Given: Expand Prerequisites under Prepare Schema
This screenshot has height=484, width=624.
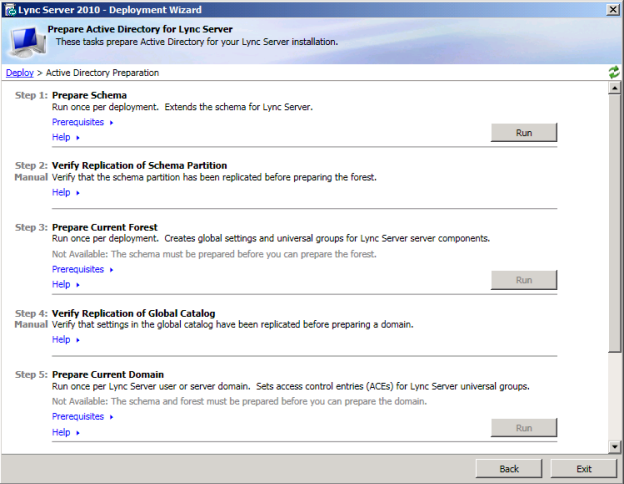Looking at the screenshot, I should pos(82,122).
